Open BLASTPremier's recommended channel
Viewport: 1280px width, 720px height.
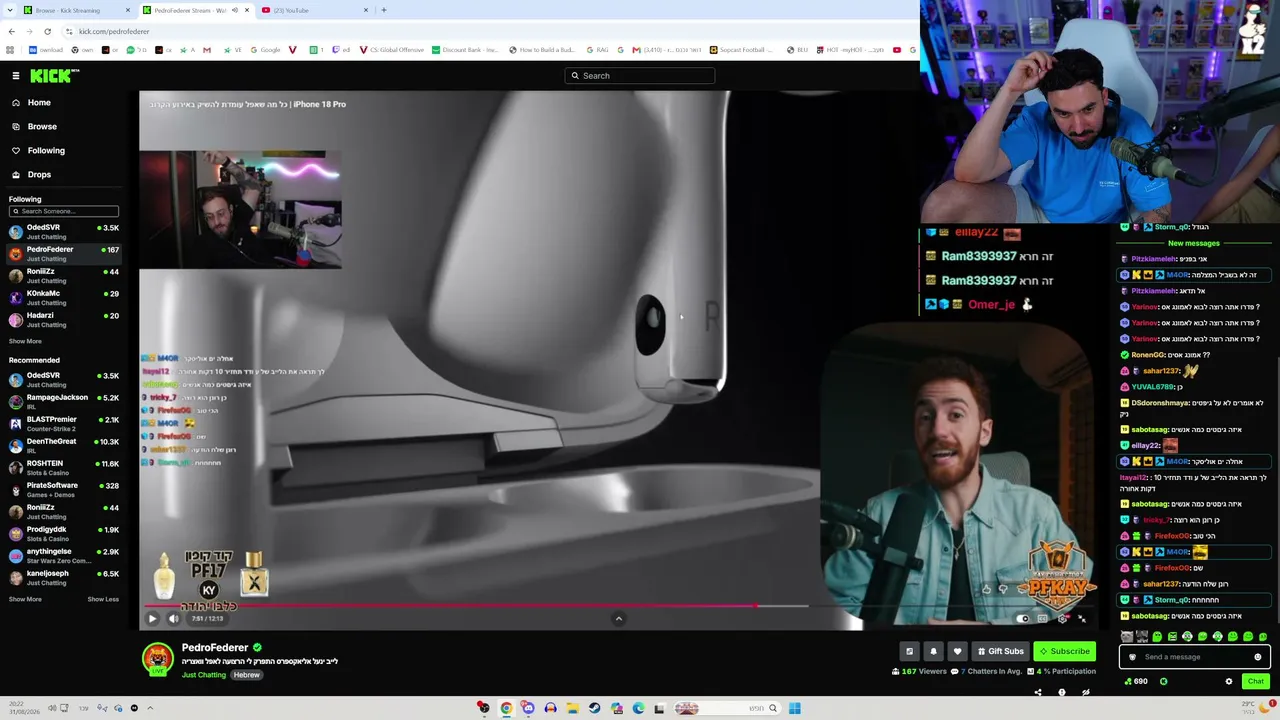(x=64, y=424)
